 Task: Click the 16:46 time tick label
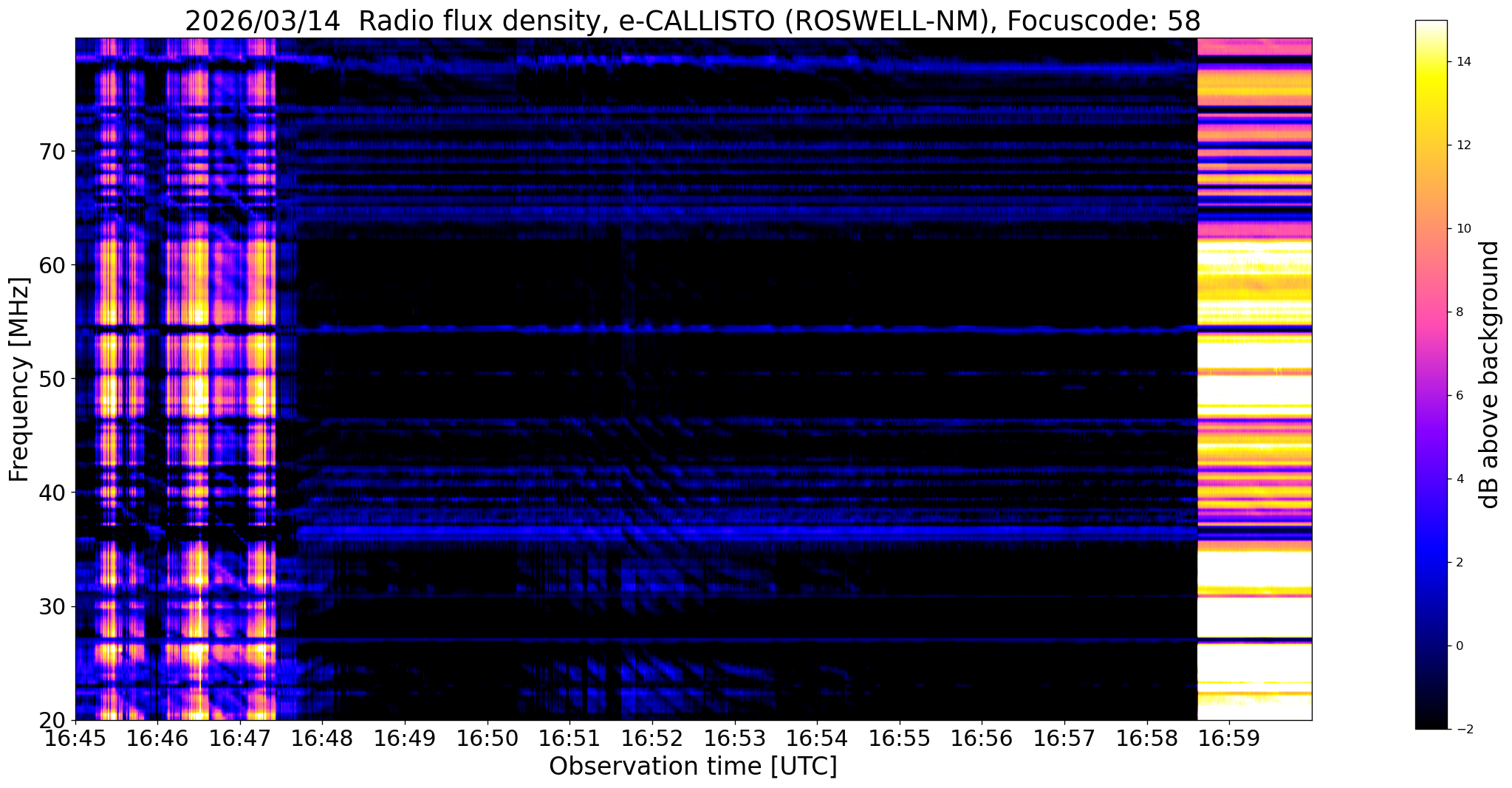tap(158, 738)
